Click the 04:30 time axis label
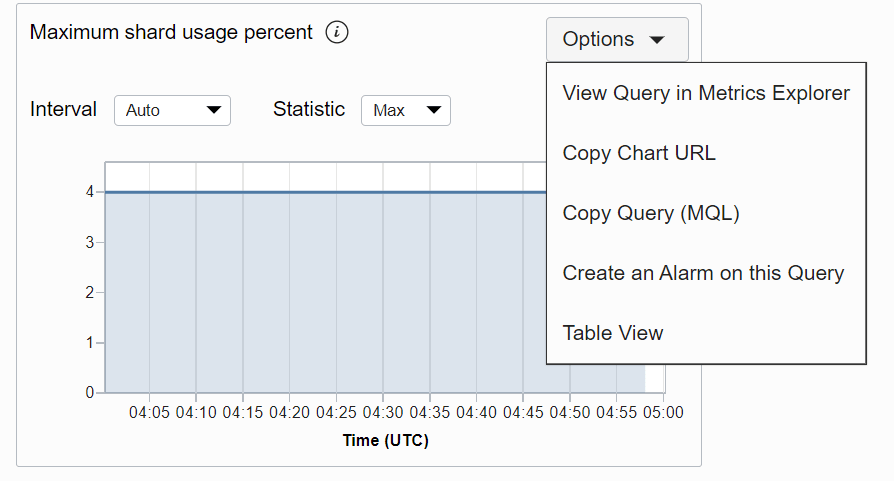The image size is (894, 481). [x=383, y=412]
